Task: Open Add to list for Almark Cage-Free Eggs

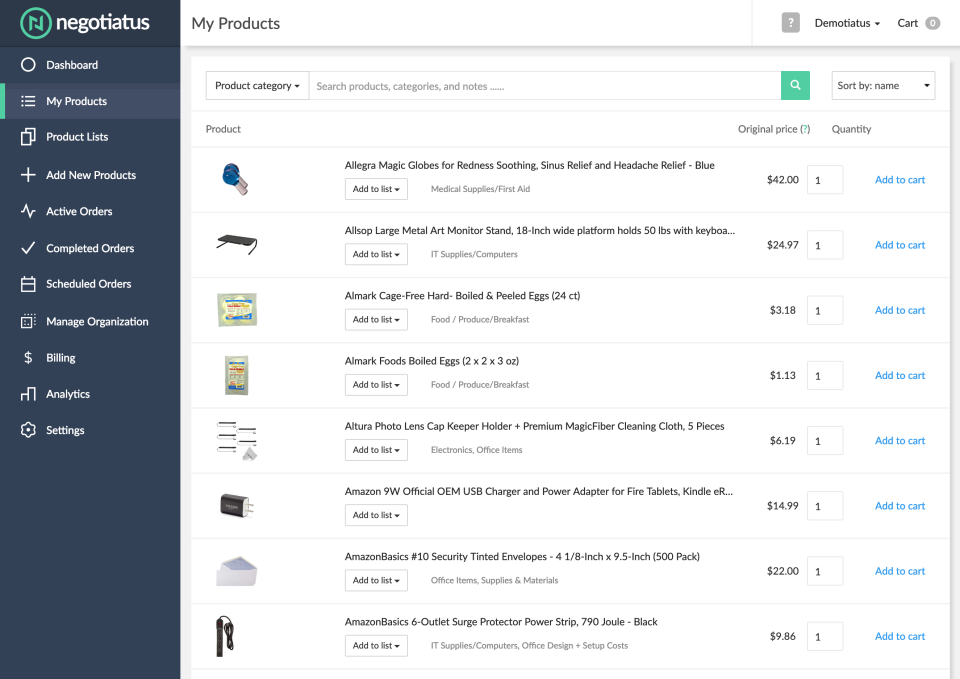Action: [x=376, y=319]
